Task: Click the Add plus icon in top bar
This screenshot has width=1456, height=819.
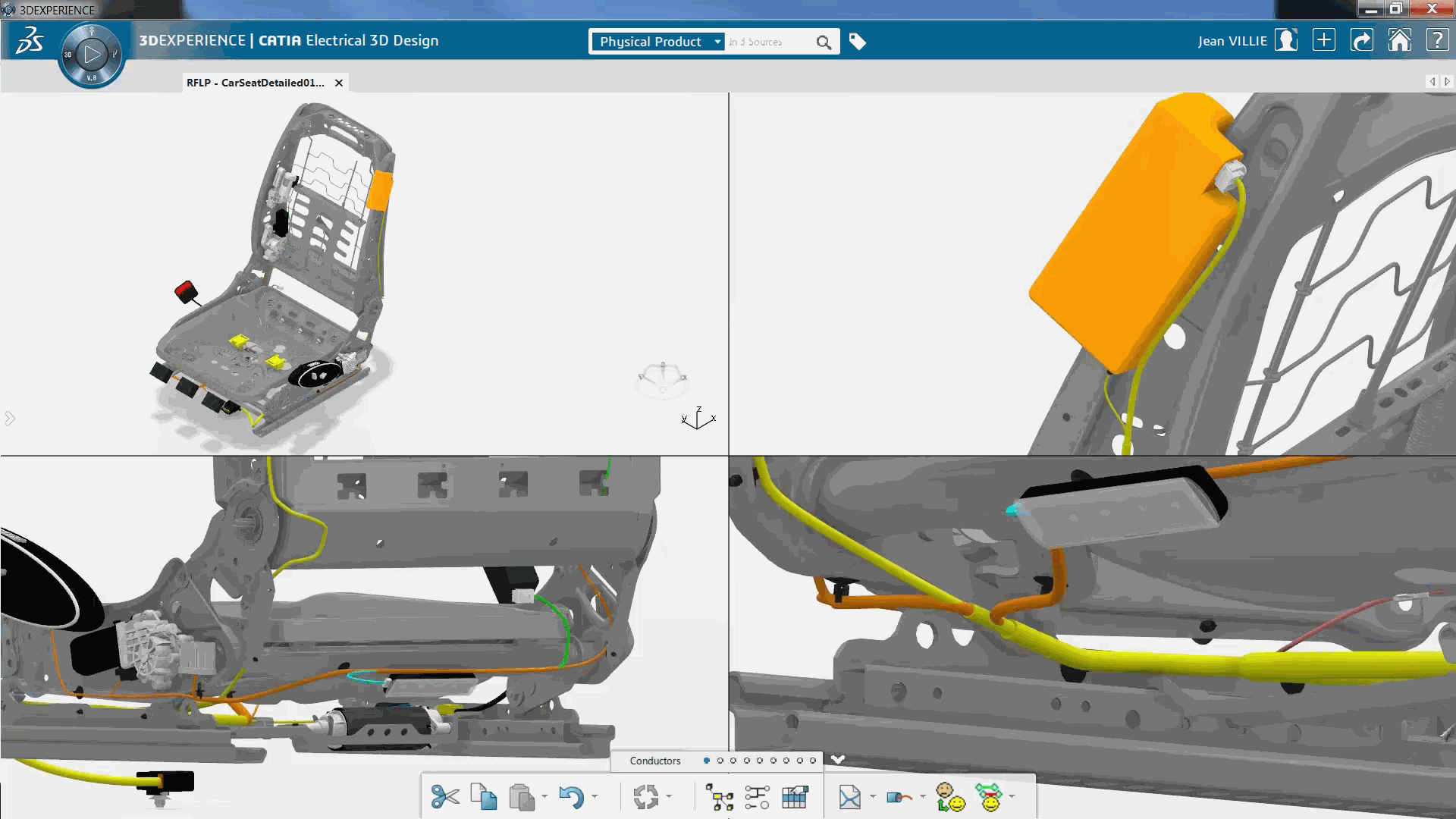Action: point(1324,40)
